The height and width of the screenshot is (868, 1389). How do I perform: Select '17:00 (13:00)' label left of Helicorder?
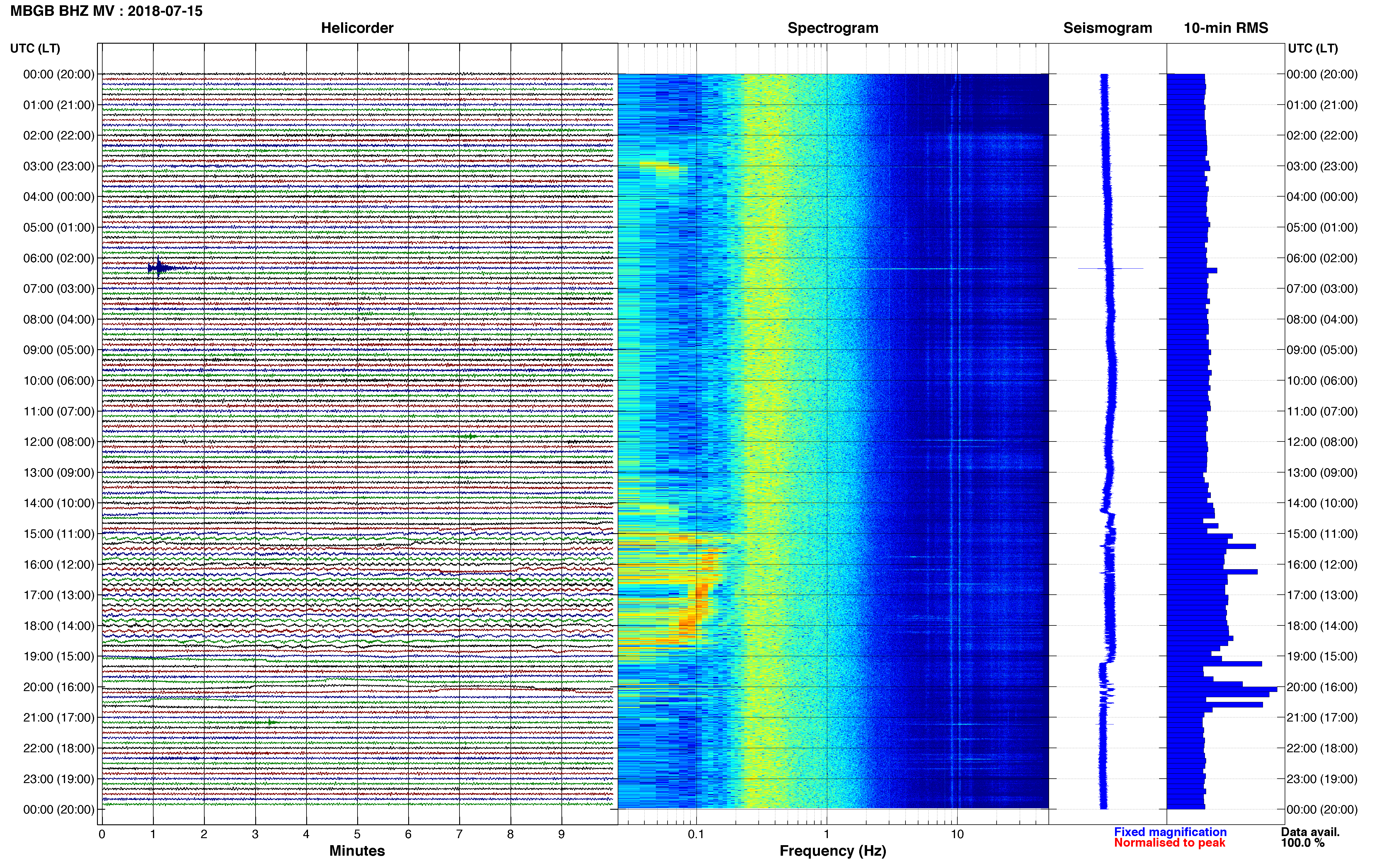click(59, 595)
